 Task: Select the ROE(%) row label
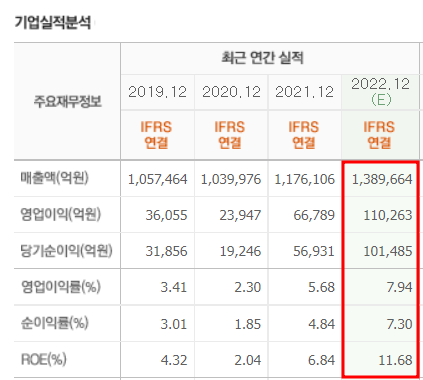[x=44, y=360]
